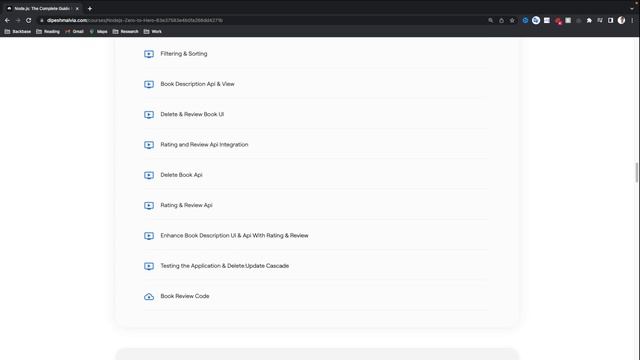640x360 pixels.
Task: Open the Extensions puzzle-piece menu
Action: 589,20
